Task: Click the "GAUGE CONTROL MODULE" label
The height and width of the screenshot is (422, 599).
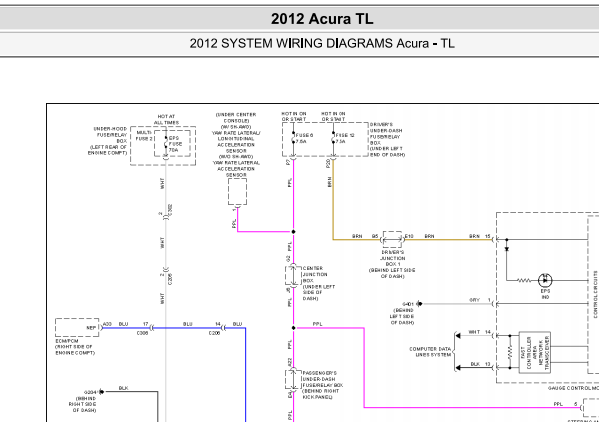Action: 573,388
